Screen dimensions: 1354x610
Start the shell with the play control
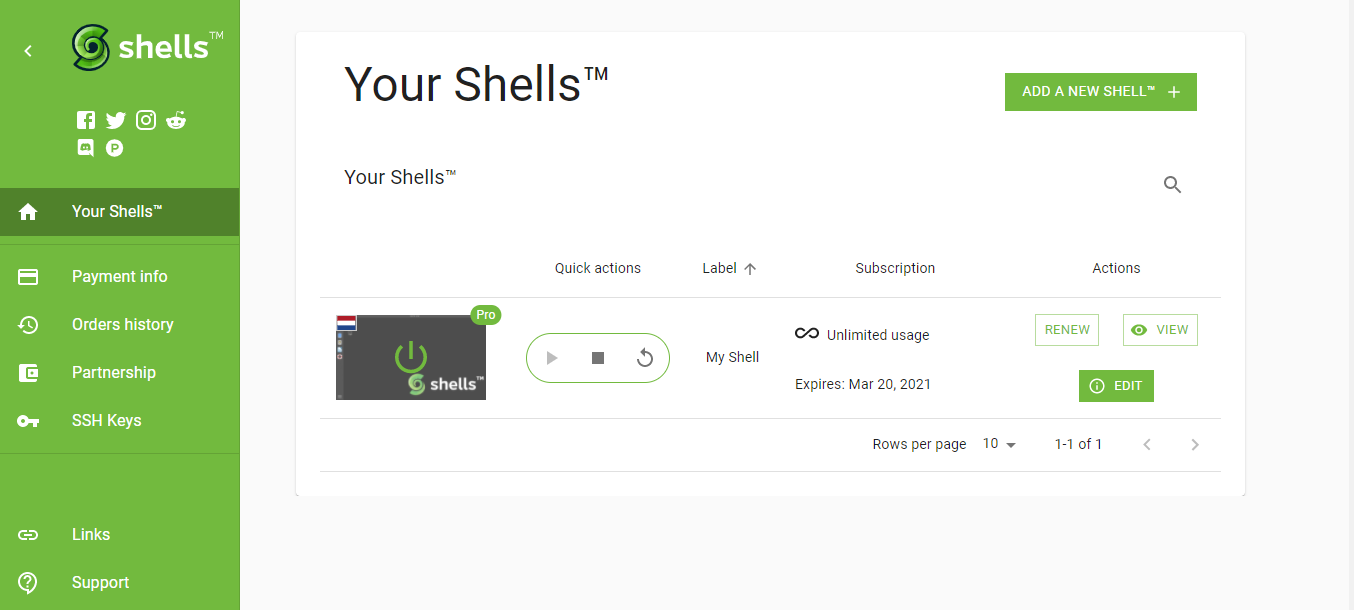click(553, 357)
